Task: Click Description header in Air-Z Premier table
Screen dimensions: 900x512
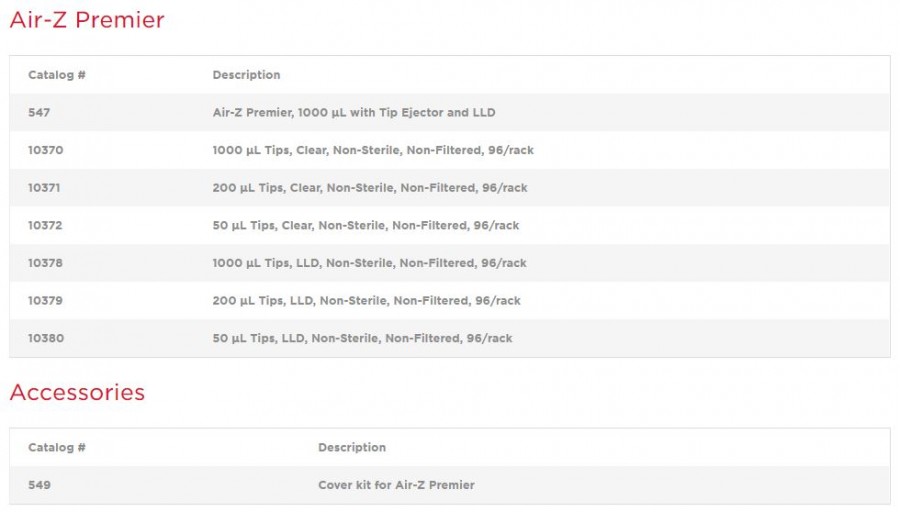Action: click(x=246, y=75)
